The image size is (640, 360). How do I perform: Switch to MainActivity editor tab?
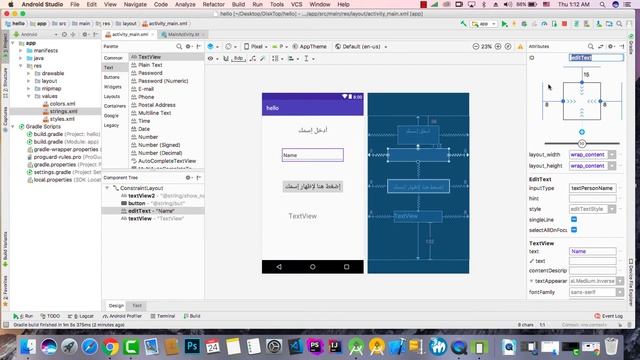(x=184, y=35)
